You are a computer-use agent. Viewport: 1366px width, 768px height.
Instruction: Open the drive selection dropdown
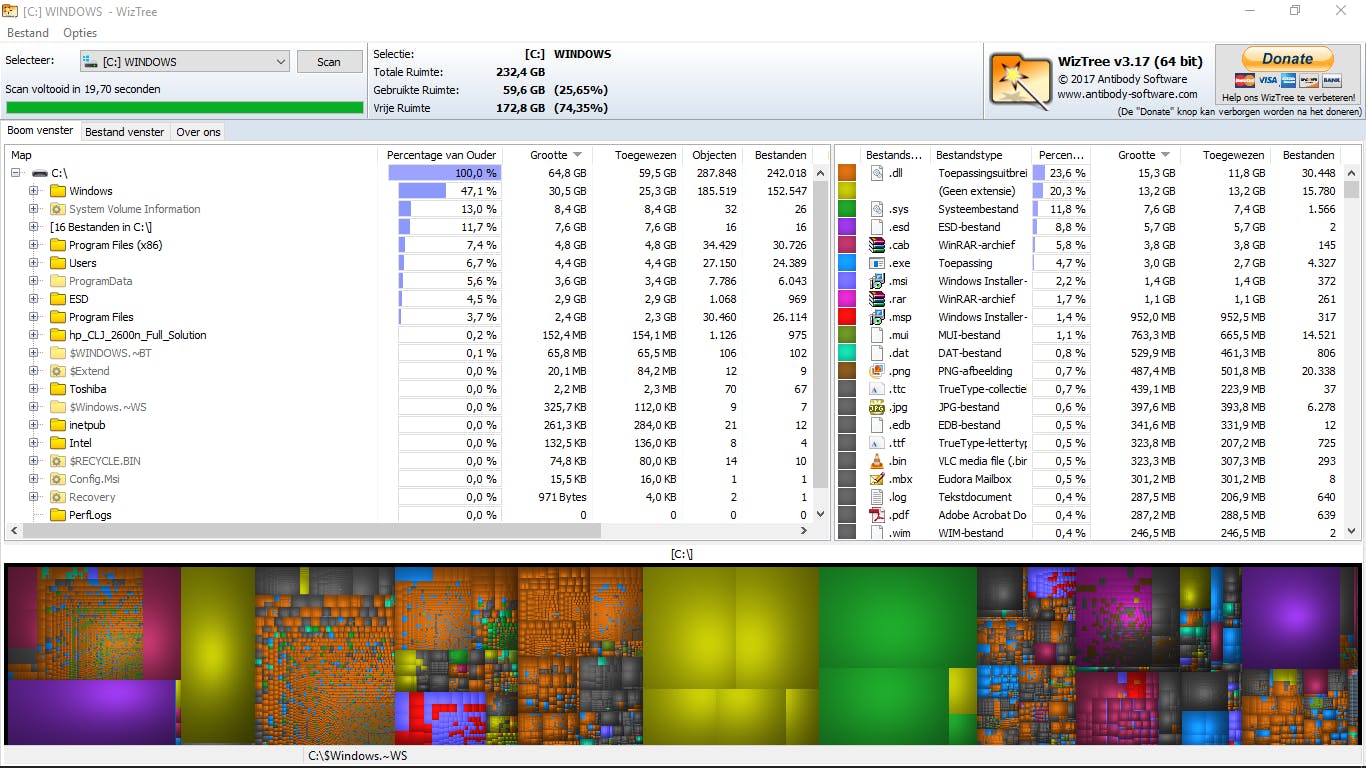pos(185,62)
